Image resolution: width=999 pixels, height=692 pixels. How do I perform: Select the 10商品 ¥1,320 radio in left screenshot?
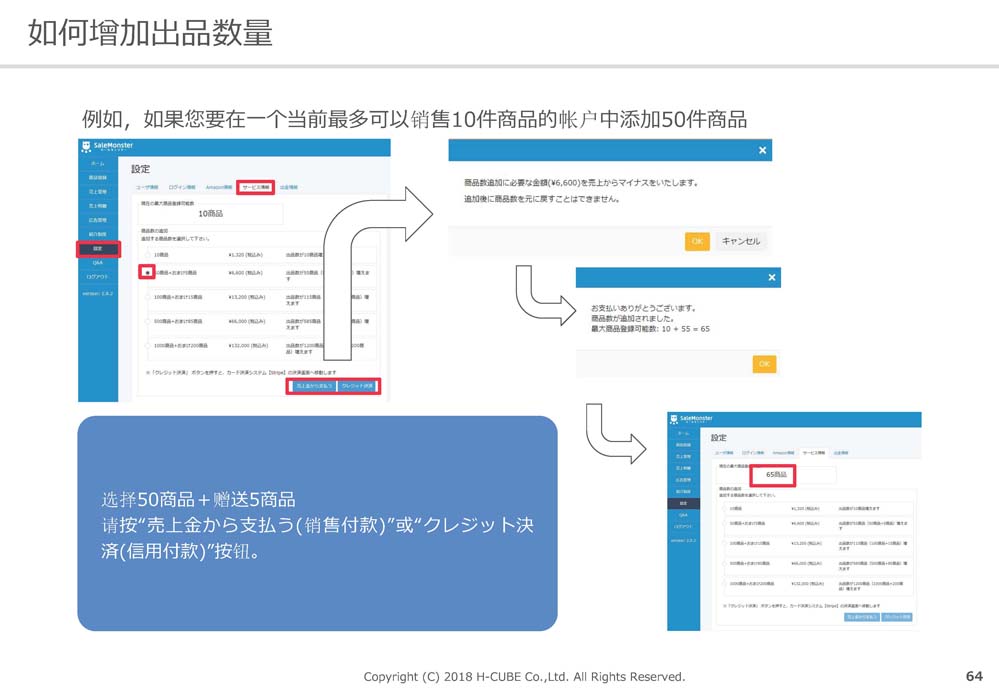pos(148,255)
